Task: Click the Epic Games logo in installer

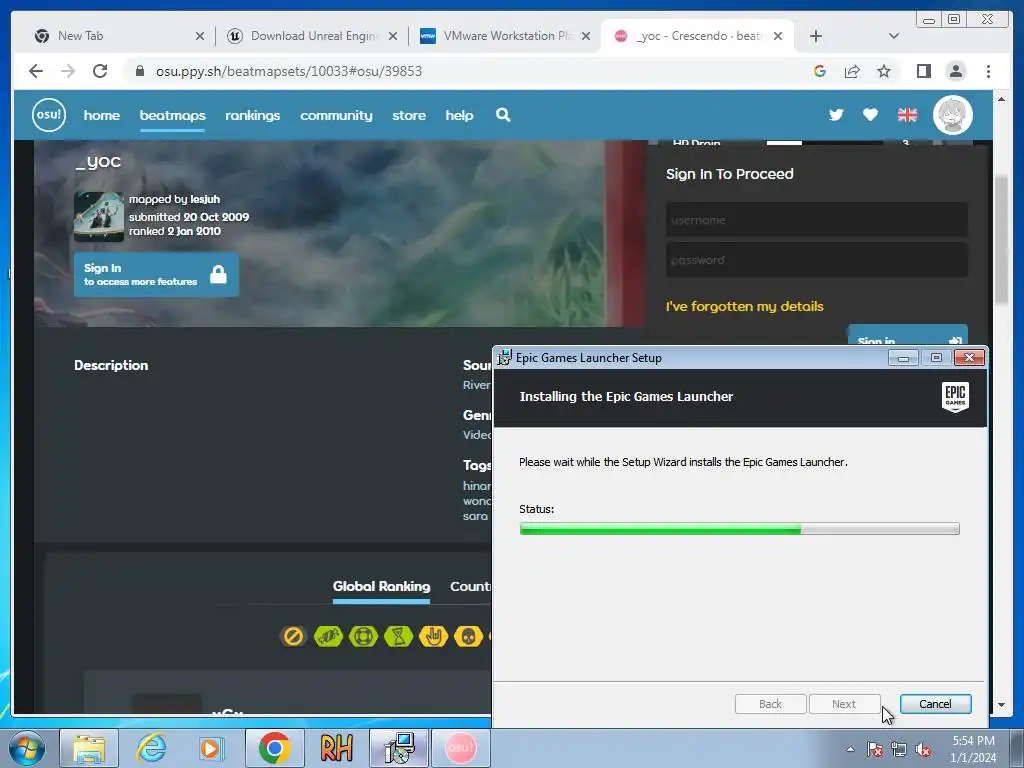Action: [955, 397]
